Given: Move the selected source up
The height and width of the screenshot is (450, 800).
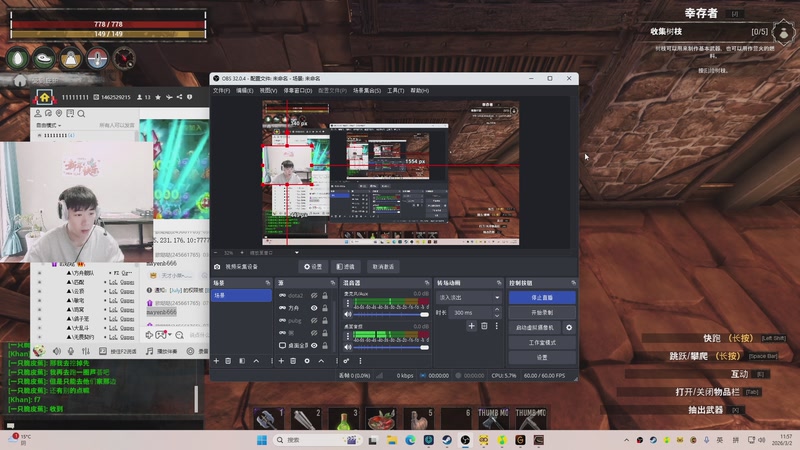Looking at the screenshot, I should (321, 361).
